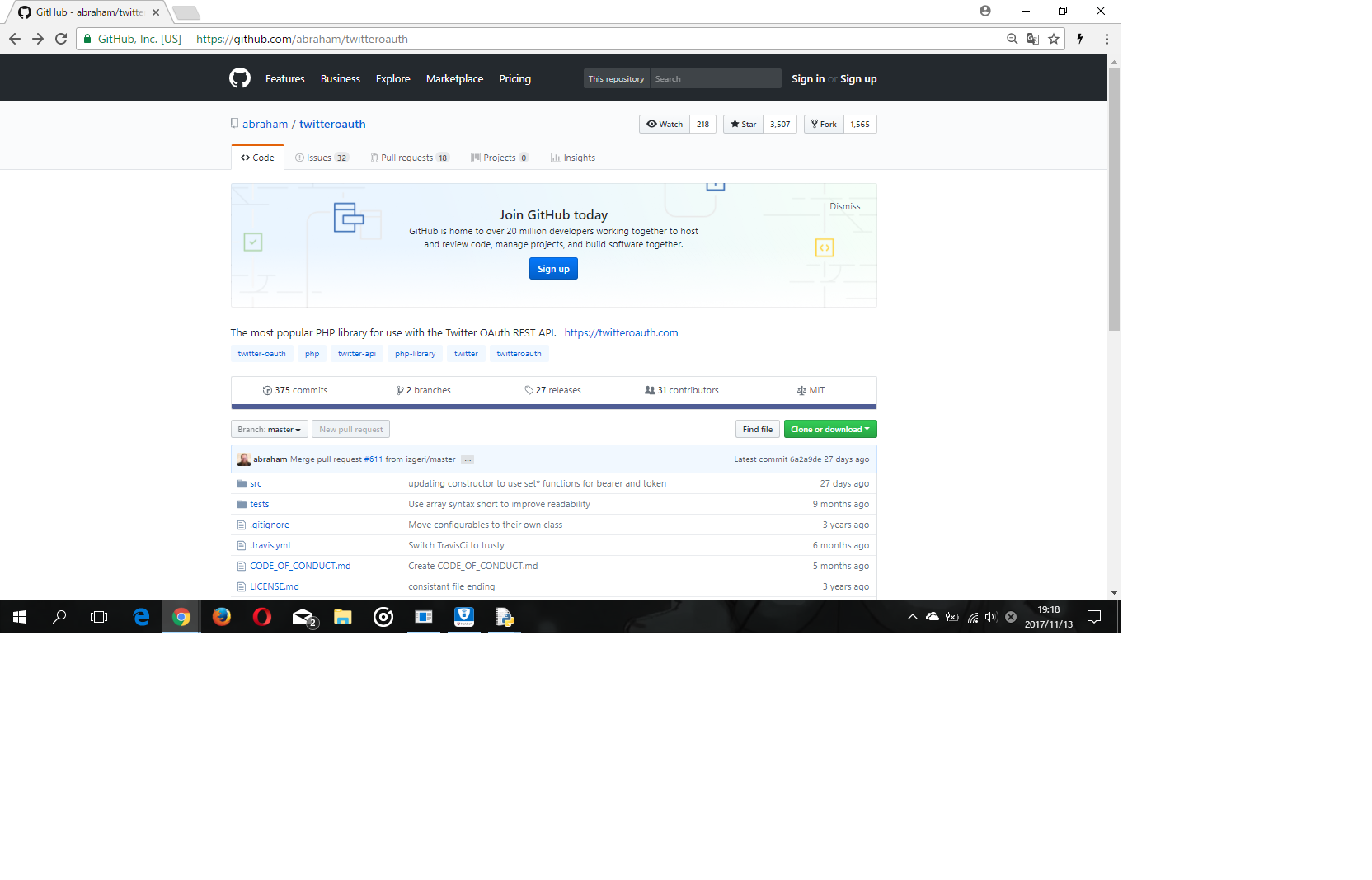Click inside the repository search field
This screenshot has height=880, width=1372.
click(714, 78)
